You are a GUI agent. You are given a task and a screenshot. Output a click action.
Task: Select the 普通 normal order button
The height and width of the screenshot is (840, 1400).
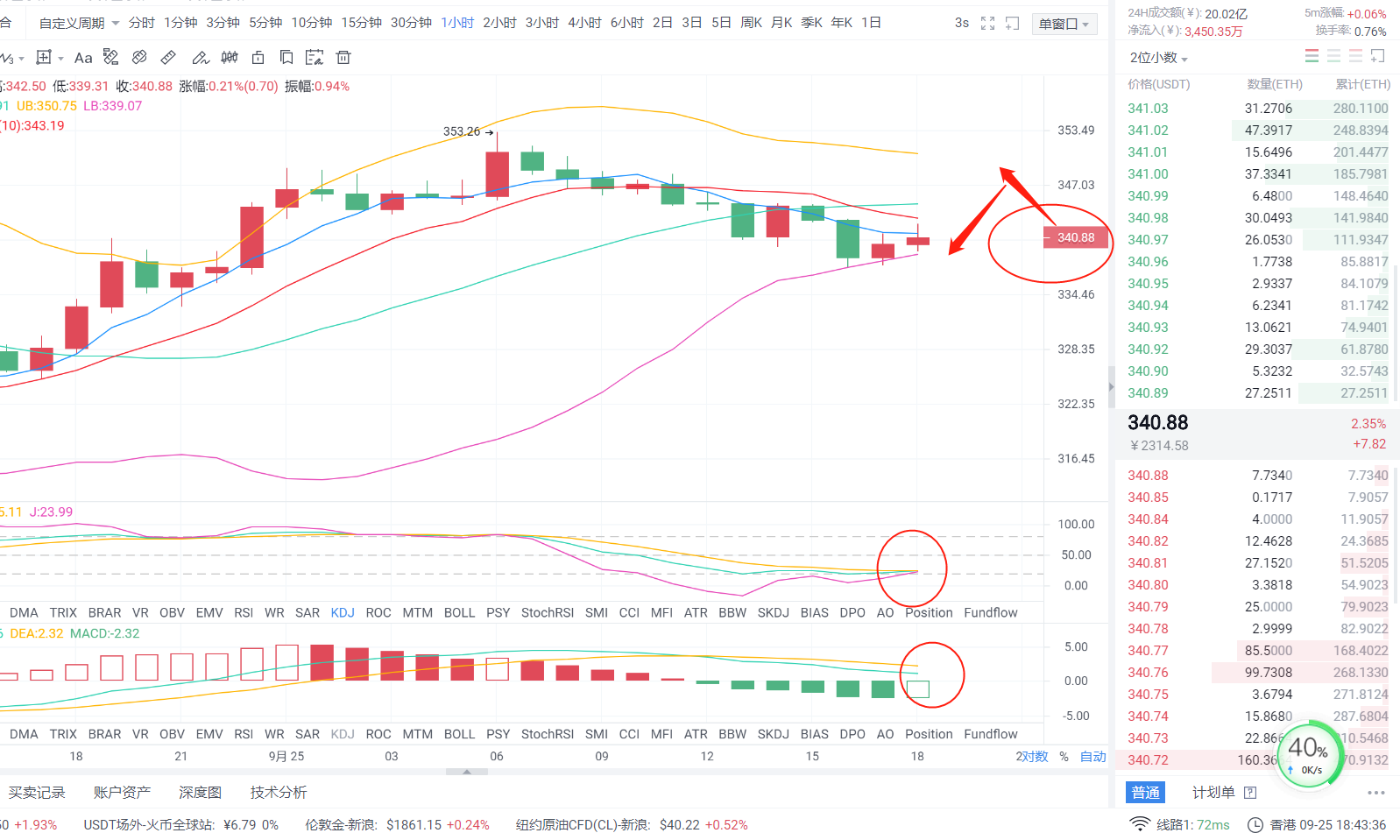click(1146, 793)
